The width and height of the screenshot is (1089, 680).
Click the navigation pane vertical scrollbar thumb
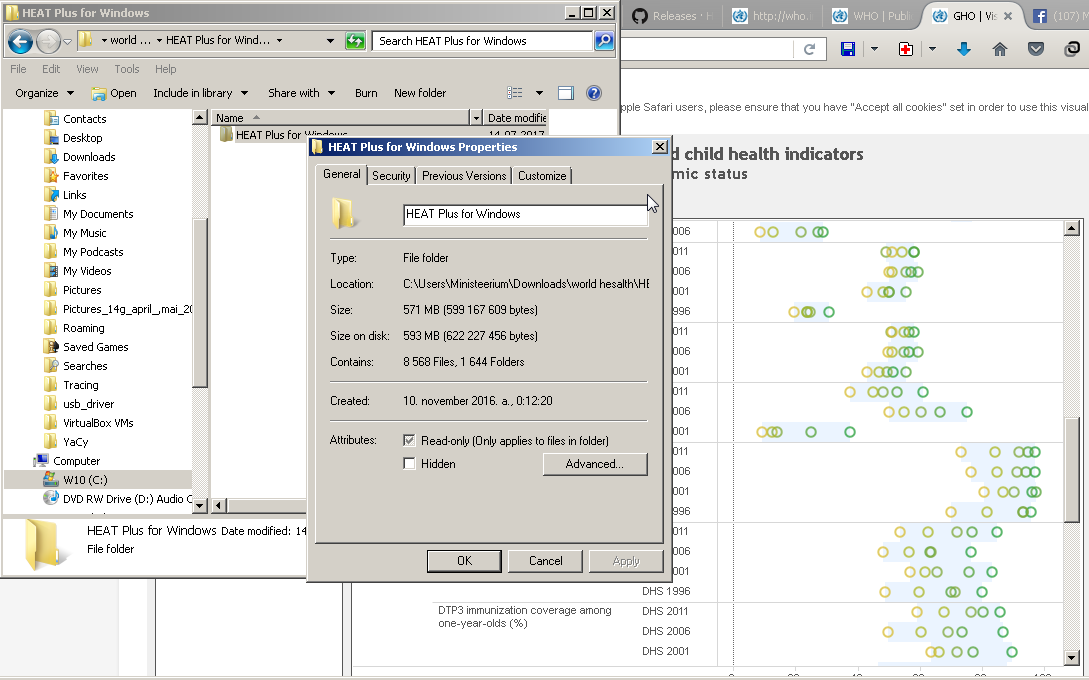tap(200, 302)
